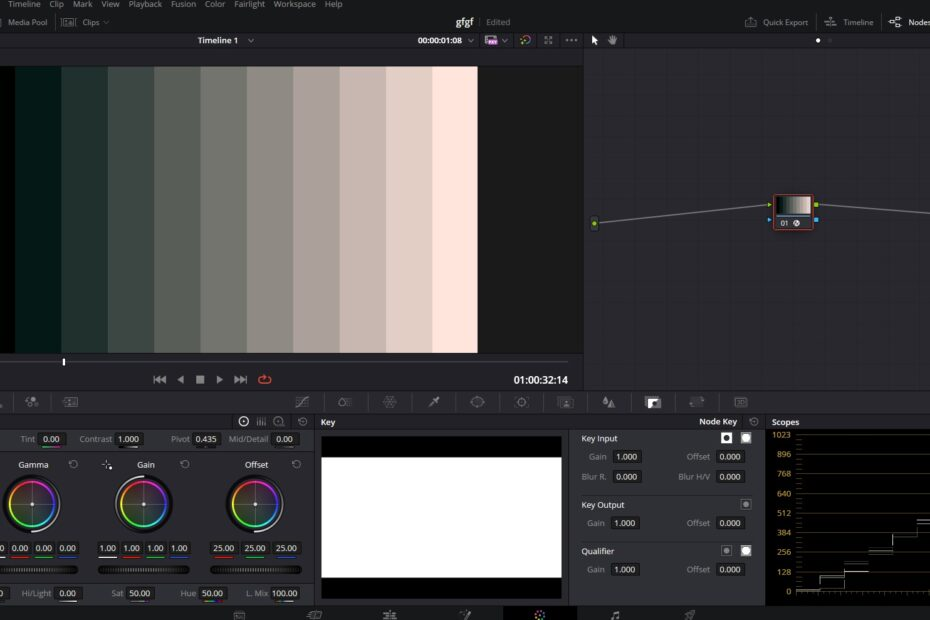This screenshot has height=620, width=930.
Task: Click the Media Pool button
Action: tap(28, 22)
